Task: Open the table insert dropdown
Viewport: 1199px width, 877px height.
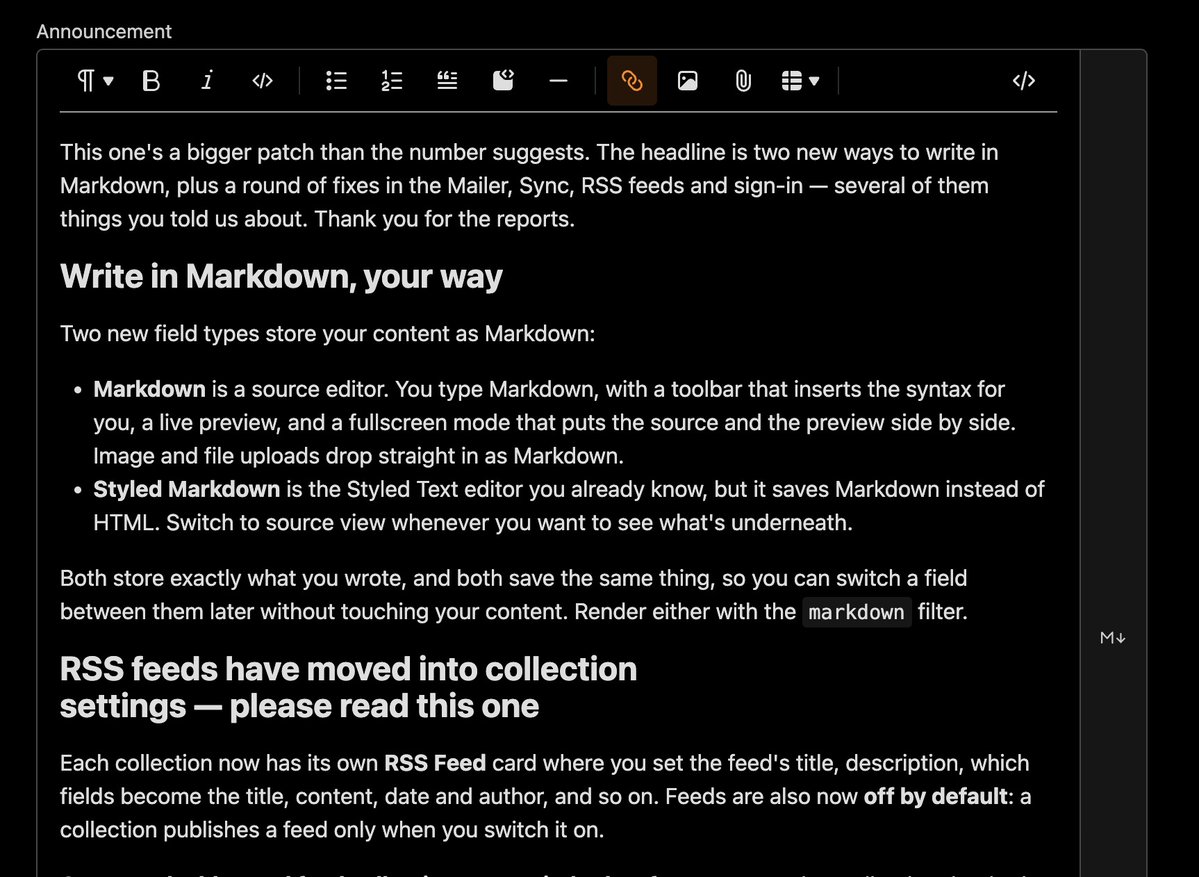Action: pyautogui.click(x=801, y=80)
